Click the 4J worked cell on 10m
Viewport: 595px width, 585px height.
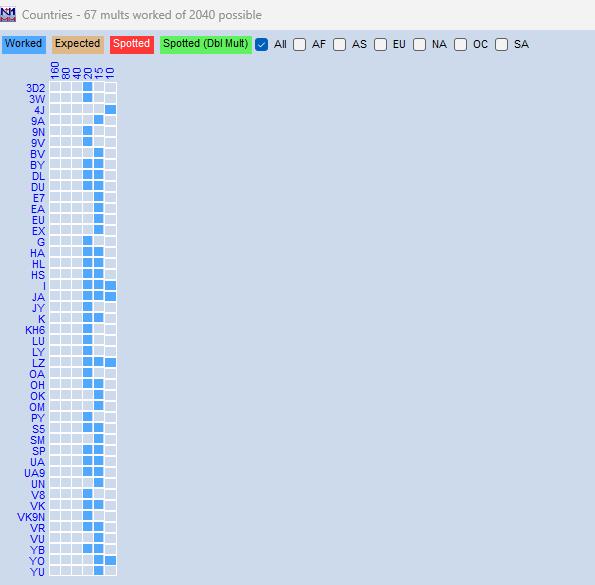click(x=110, y=110)
